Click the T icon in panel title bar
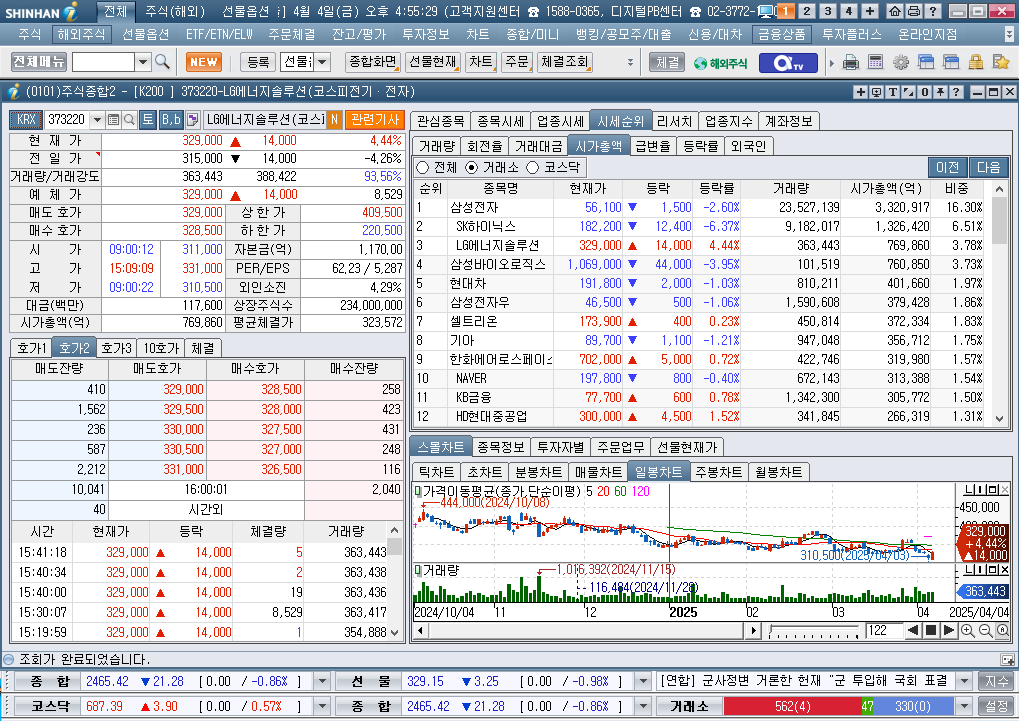This screenshot has width=1019, height=721. (x=892, y=92)
